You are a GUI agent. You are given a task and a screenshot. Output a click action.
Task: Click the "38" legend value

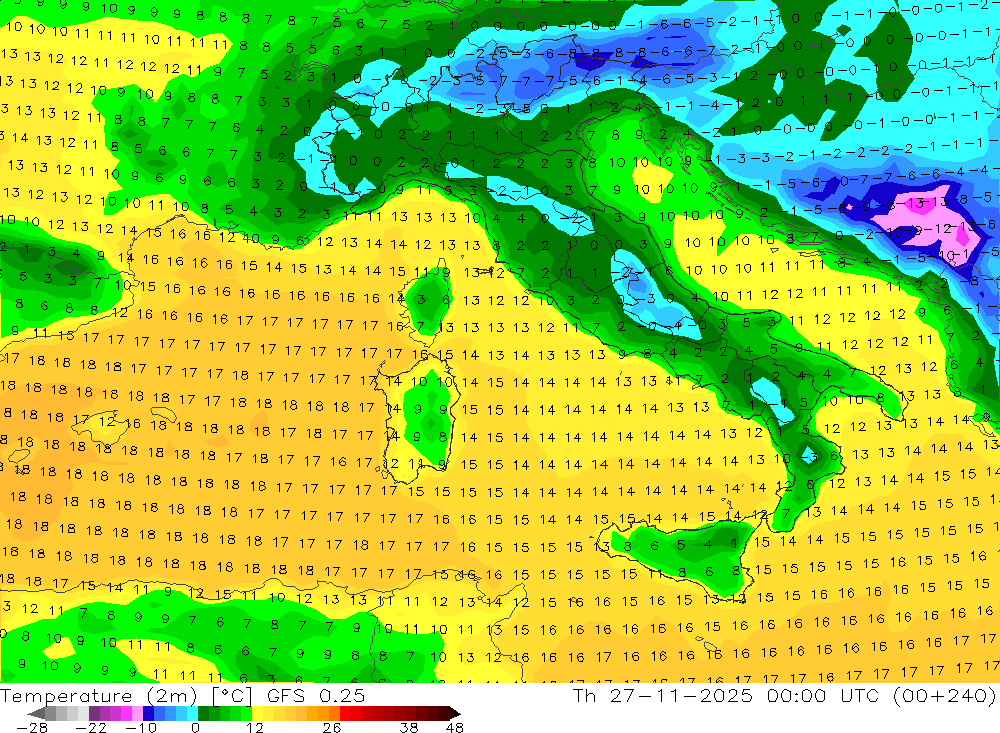[409, 727]
